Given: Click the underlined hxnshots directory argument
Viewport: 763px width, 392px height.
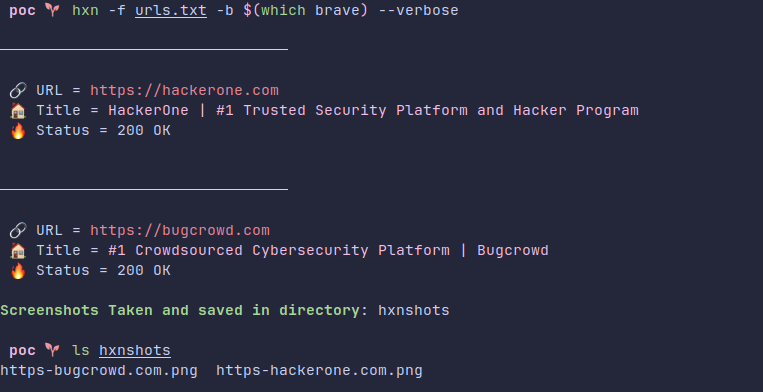Looking at the screenshot, I should pyautogui.click(x=135, y=351).
